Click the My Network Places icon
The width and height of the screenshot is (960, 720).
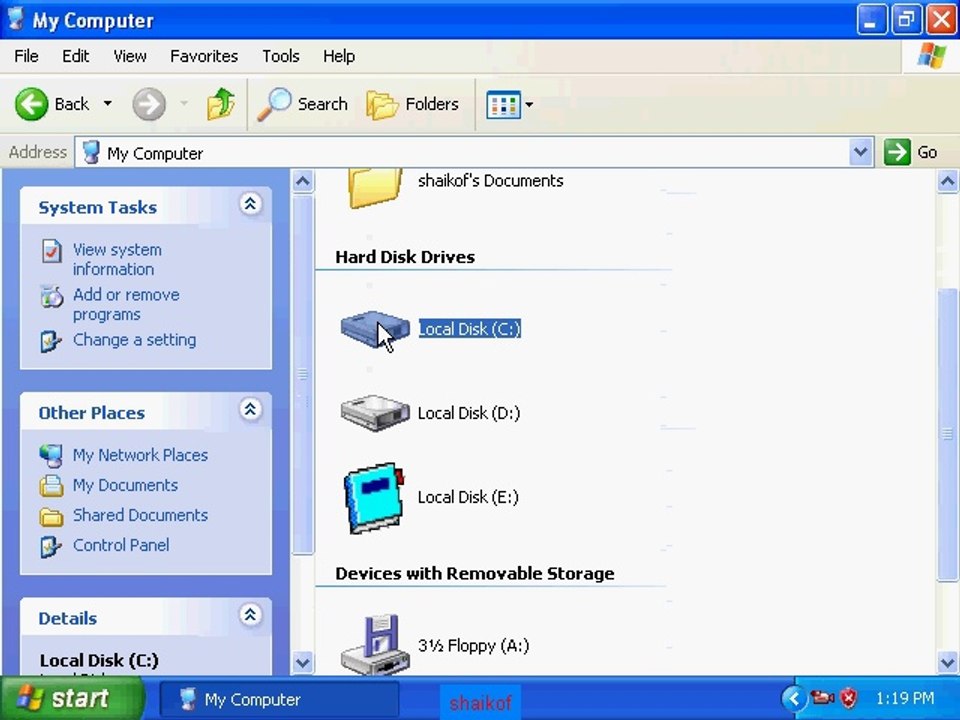pyautogui.click(x=51, y=456)
